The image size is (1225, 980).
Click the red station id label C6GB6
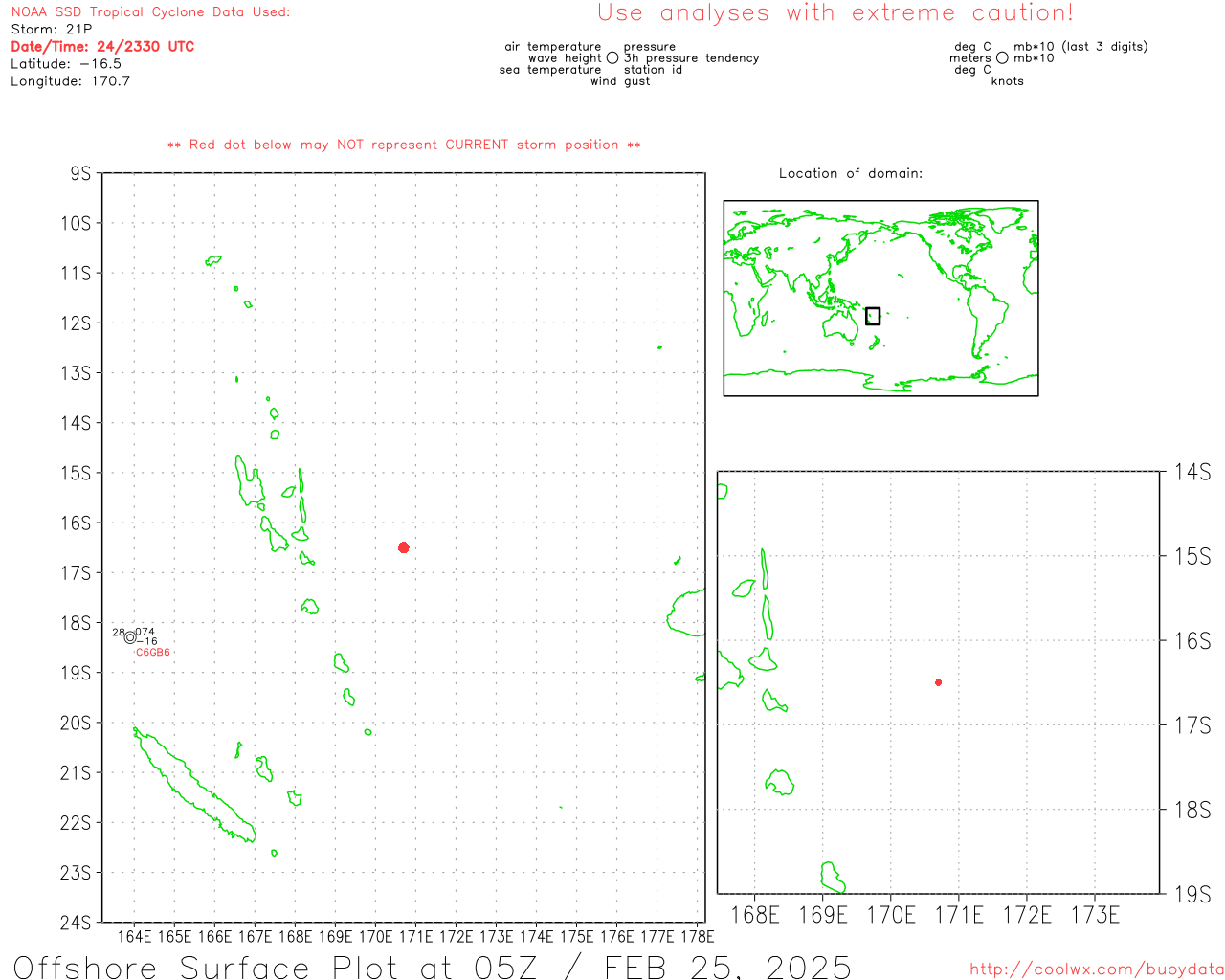(153, 653)
